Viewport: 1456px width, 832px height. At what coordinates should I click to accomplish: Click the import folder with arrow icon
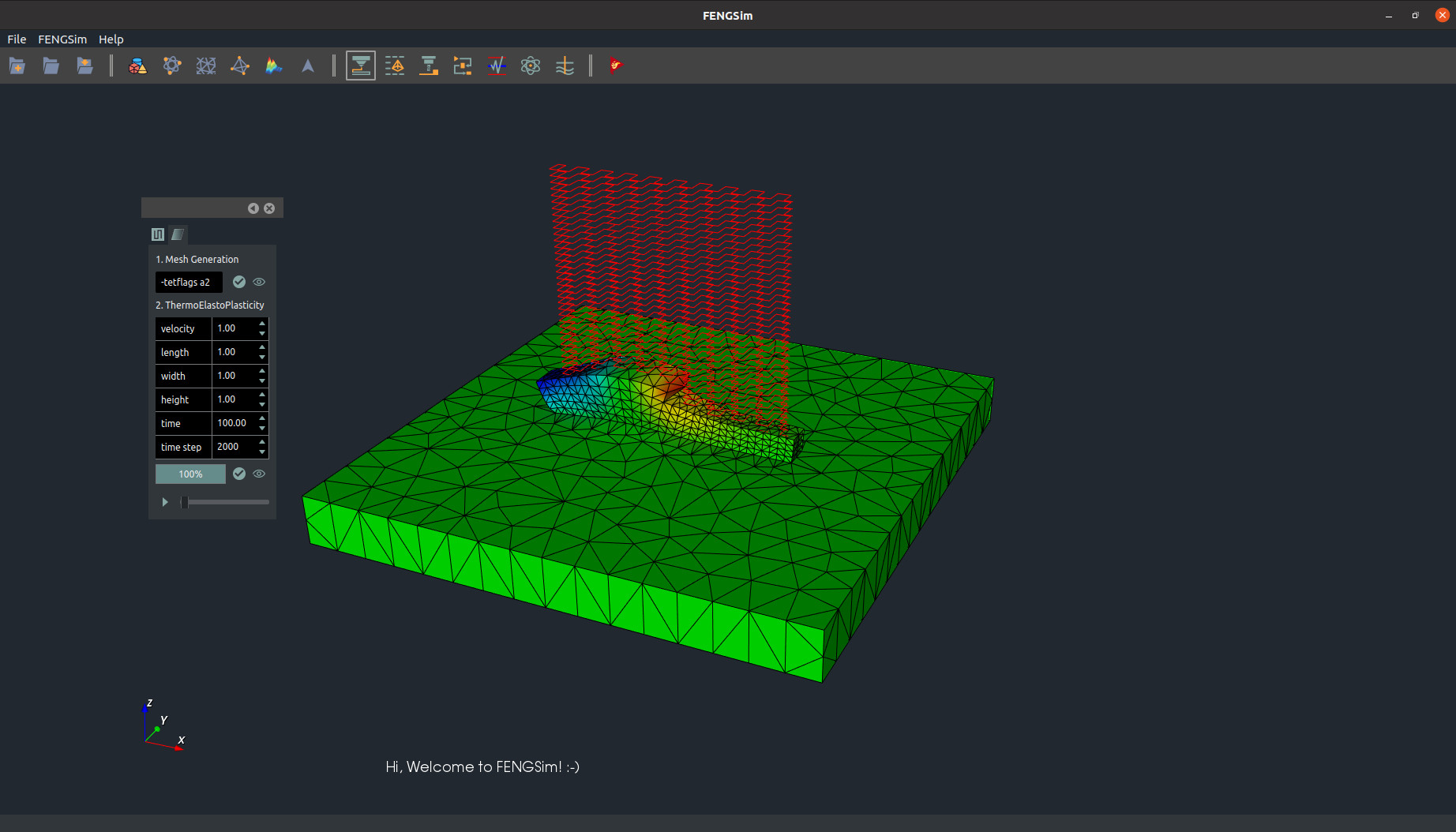[84, 66]
